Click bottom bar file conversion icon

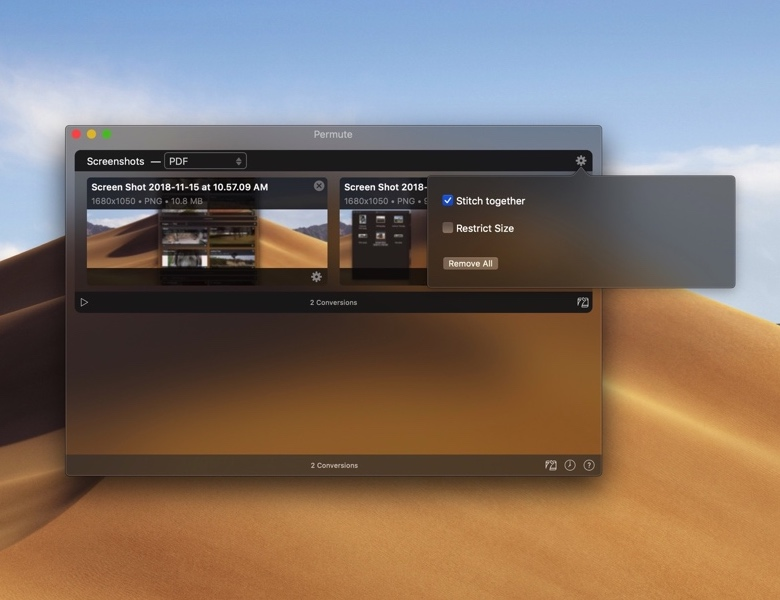(551, 465)
